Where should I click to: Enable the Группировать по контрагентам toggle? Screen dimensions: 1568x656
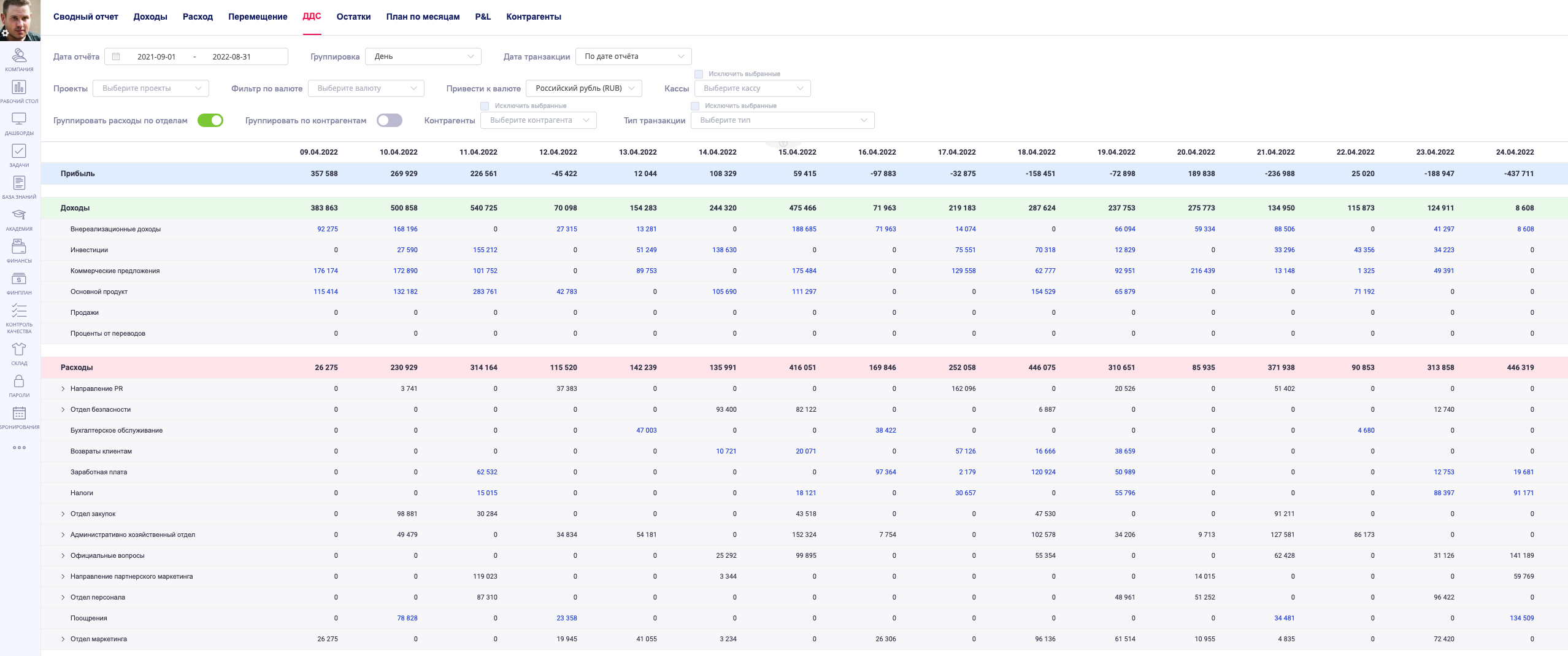click(390, 120)
